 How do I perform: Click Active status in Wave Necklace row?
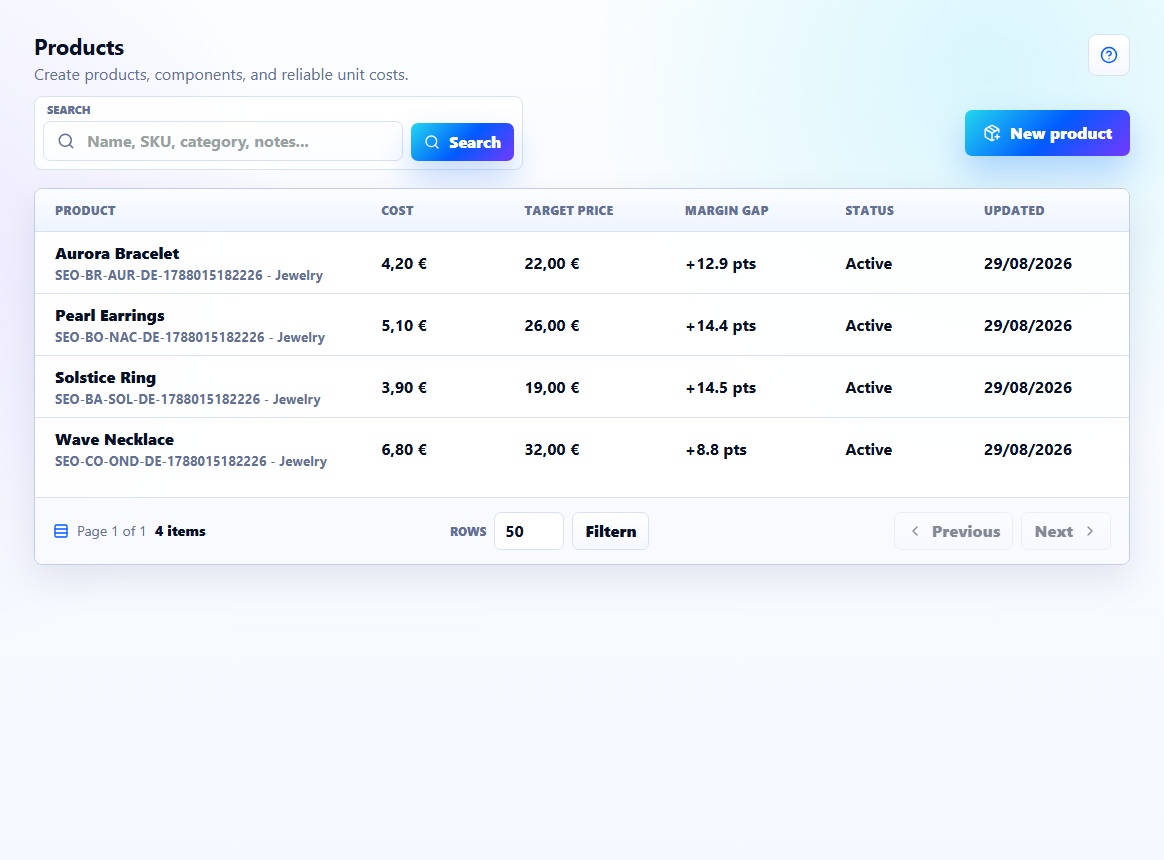tap(869, 449)
